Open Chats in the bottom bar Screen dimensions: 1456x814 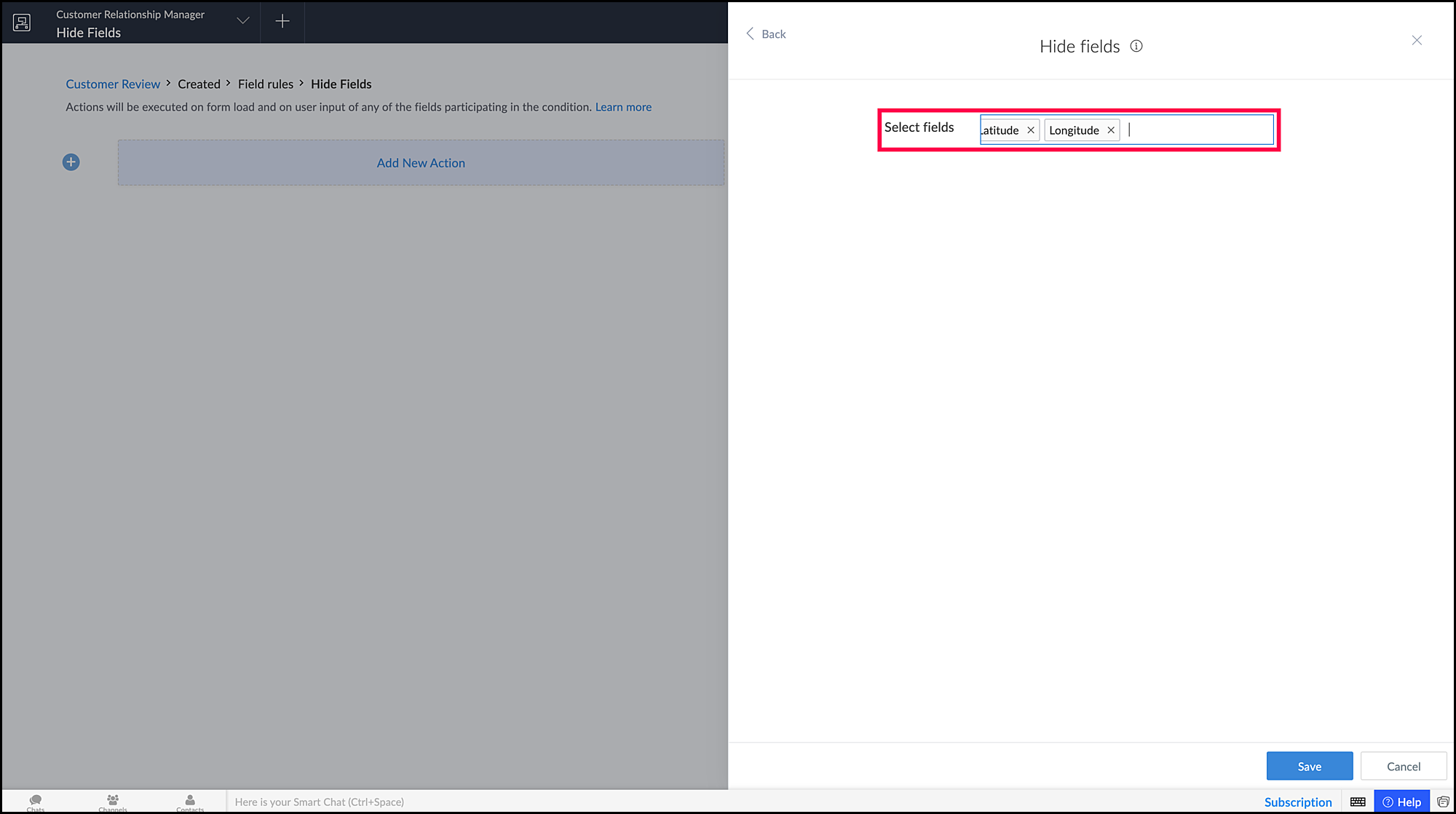coord(36,802)
